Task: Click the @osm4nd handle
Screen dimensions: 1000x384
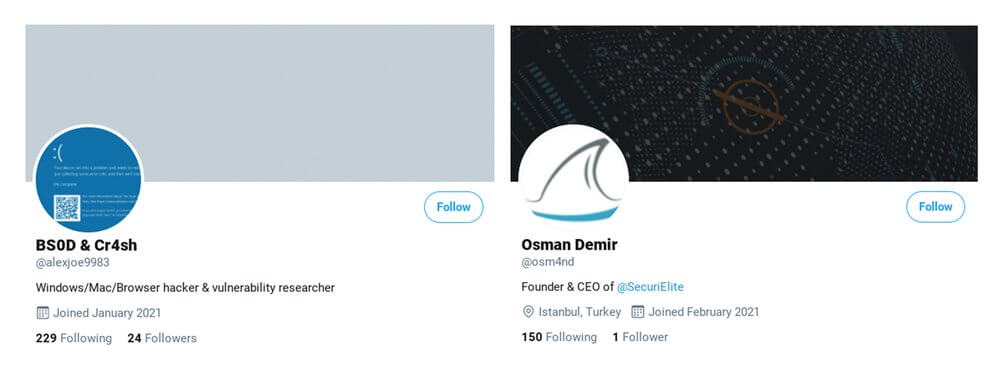Action: click(548, 262)
